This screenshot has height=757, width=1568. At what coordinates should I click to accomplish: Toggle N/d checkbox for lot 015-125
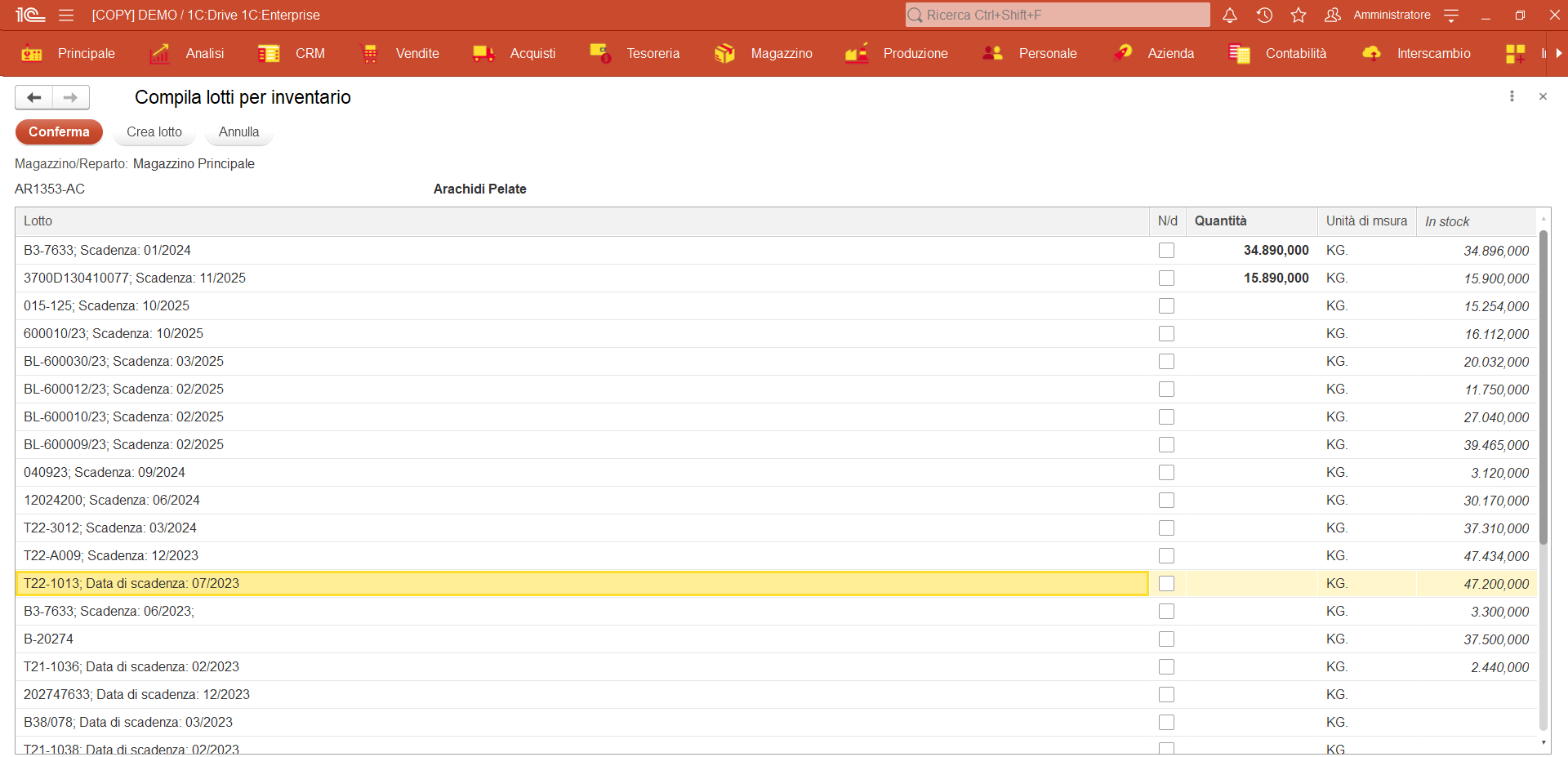(1166, 306)
